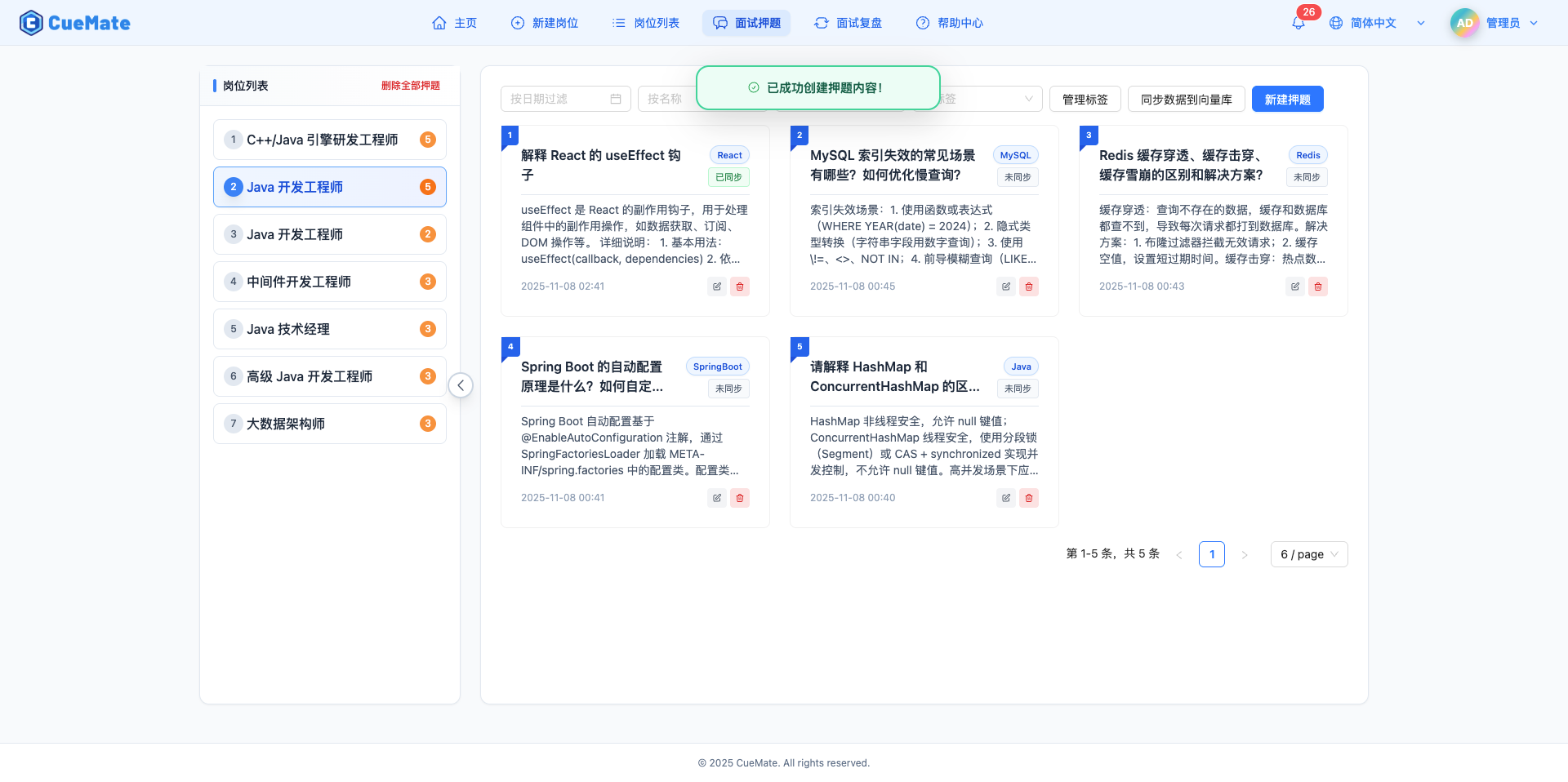
Task: Open the 面试复盘 navigation tab
Action: click(x=848, y=23)
